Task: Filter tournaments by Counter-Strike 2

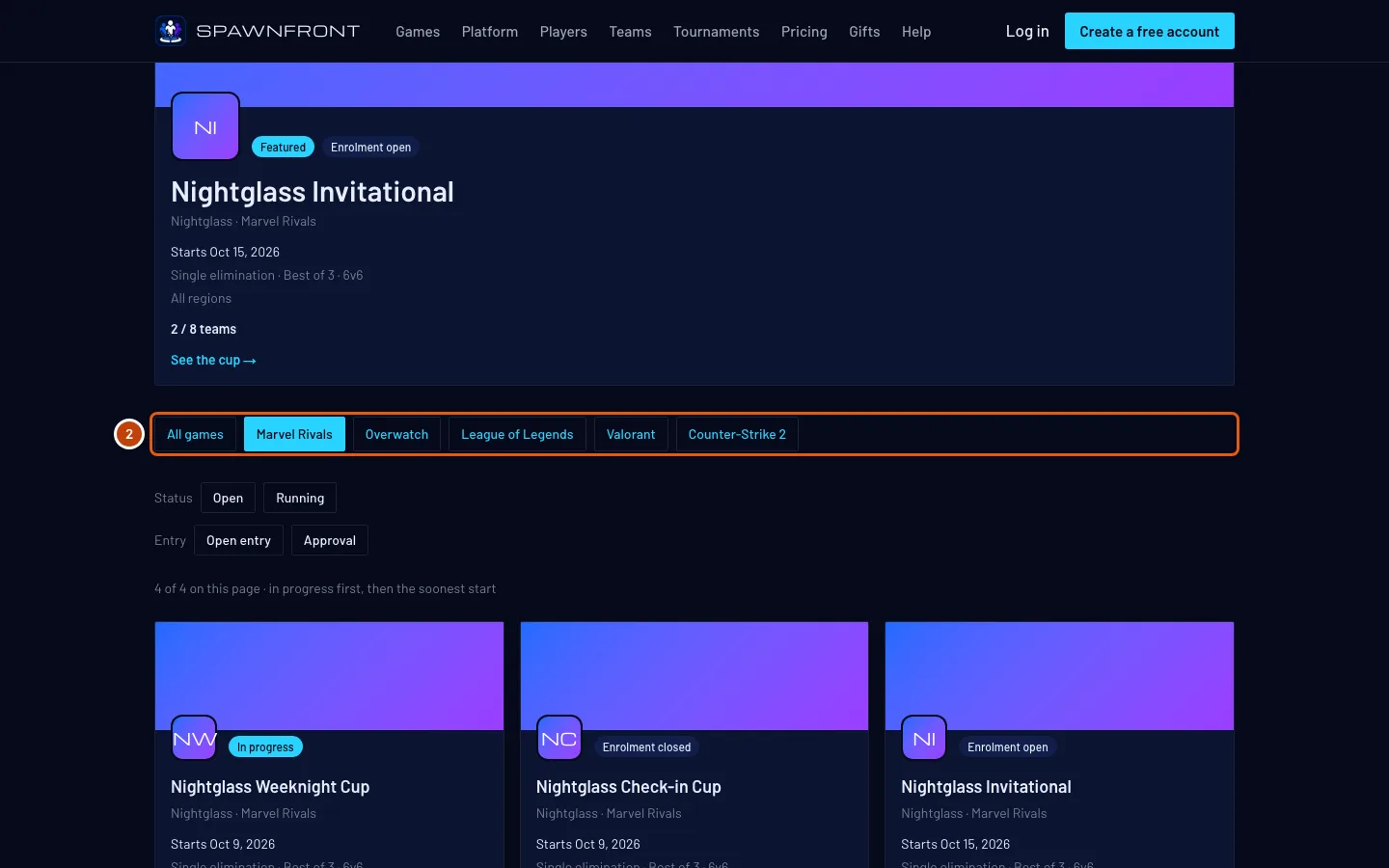Action: [737, 434]
